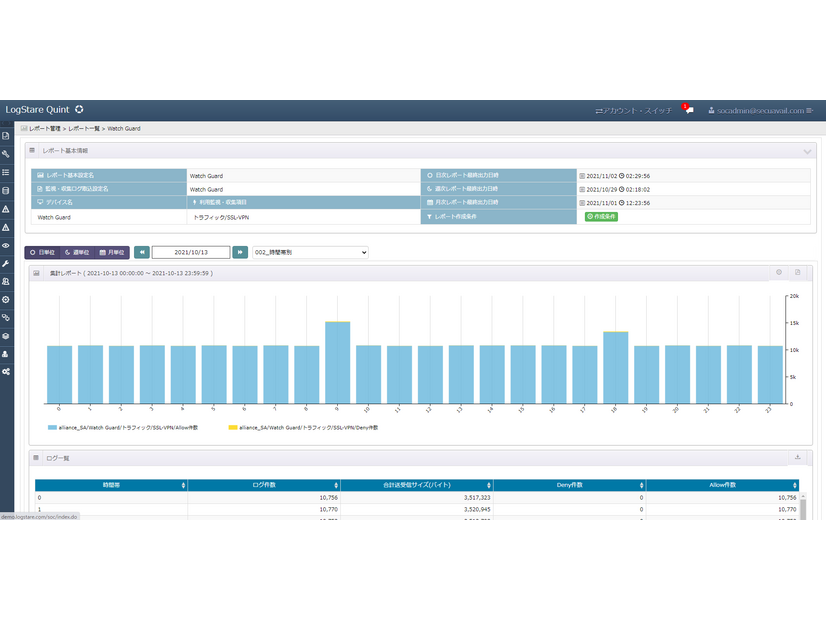Go to previous date with rewind button
826x620 pixels.
[x=142, y=252]
